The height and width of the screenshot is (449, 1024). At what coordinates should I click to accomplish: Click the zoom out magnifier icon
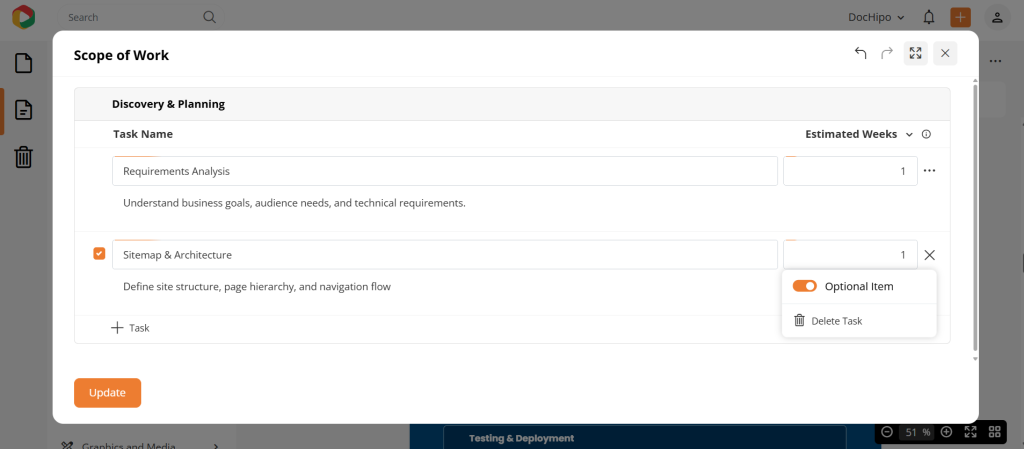tap(886, 432)
